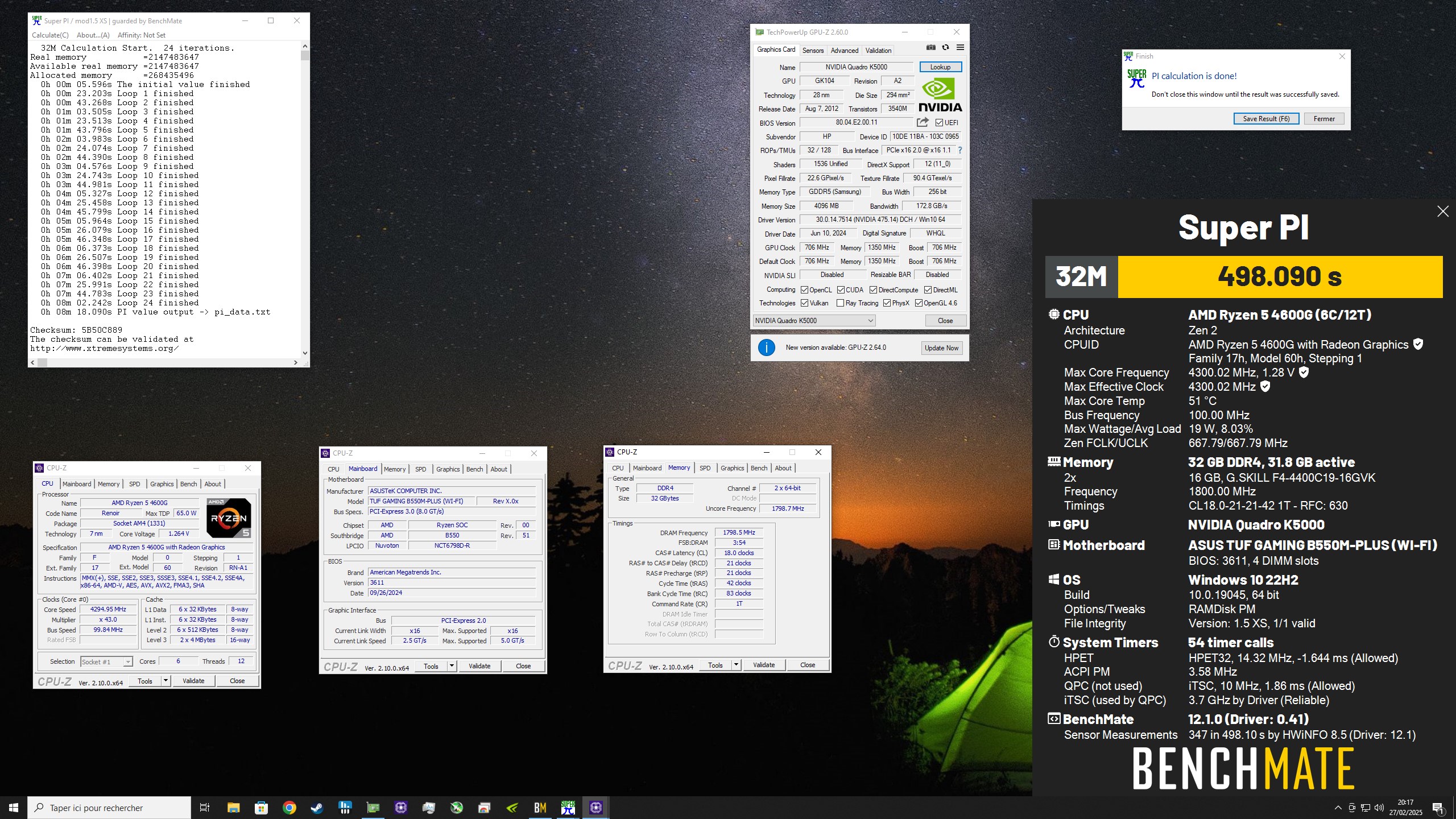Viewport: 1456px width, 819px height.
Task: Click Validate in CPU-Z Memory window
Action: [x=764, y=665]
